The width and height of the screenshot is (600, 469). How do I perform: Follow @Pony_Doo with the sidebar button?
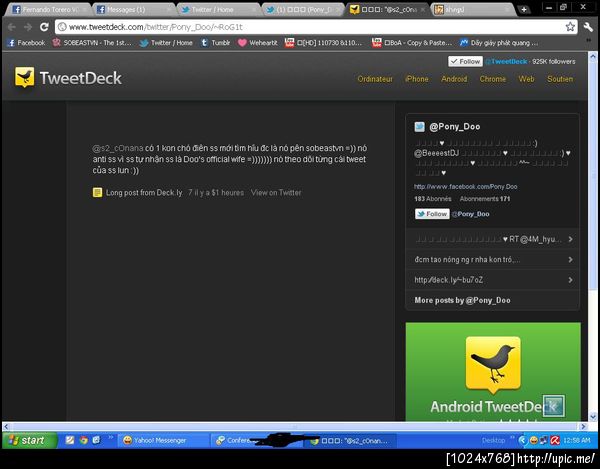[x=432, y=214]
